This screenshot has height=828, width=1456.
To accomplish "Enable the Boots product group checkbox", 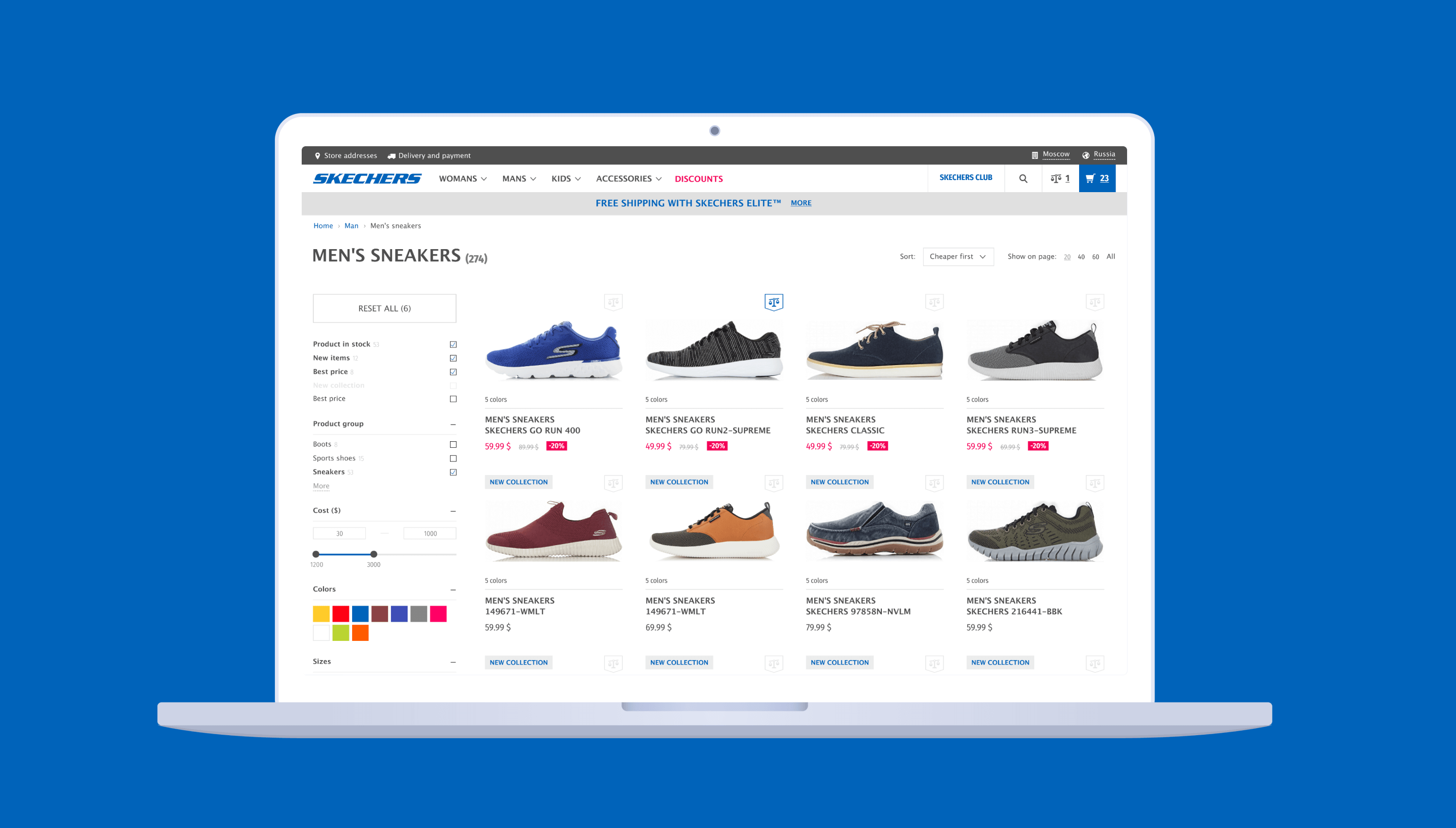I will click(453, 445).
